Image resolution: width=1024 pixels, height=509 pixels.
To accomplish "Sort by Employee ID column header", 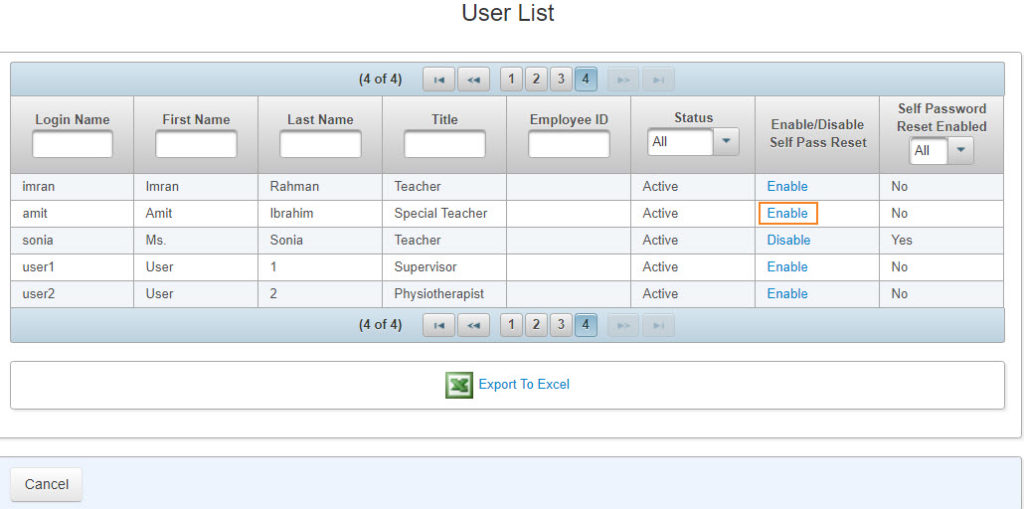I will [x=569, y=120].
